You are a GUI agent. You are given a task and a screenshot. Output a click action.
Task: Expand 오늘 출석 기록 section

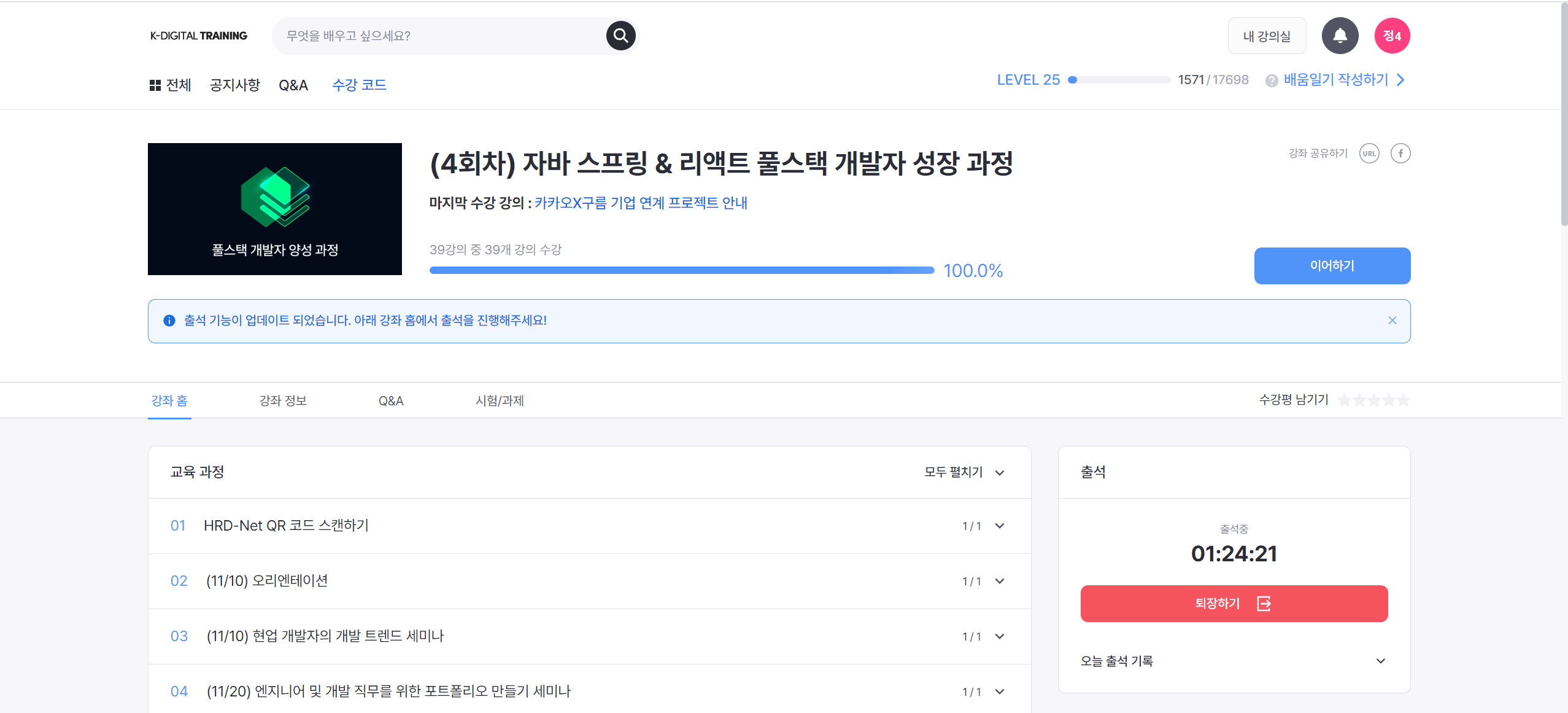coord(1380,661)
